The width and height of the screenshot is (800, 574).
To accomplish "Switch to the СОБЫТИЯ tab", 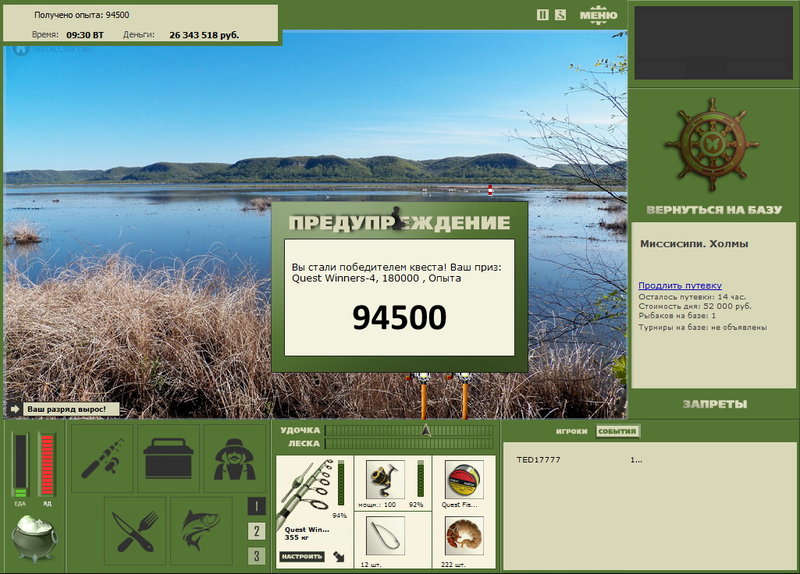I will pos(617,431).
